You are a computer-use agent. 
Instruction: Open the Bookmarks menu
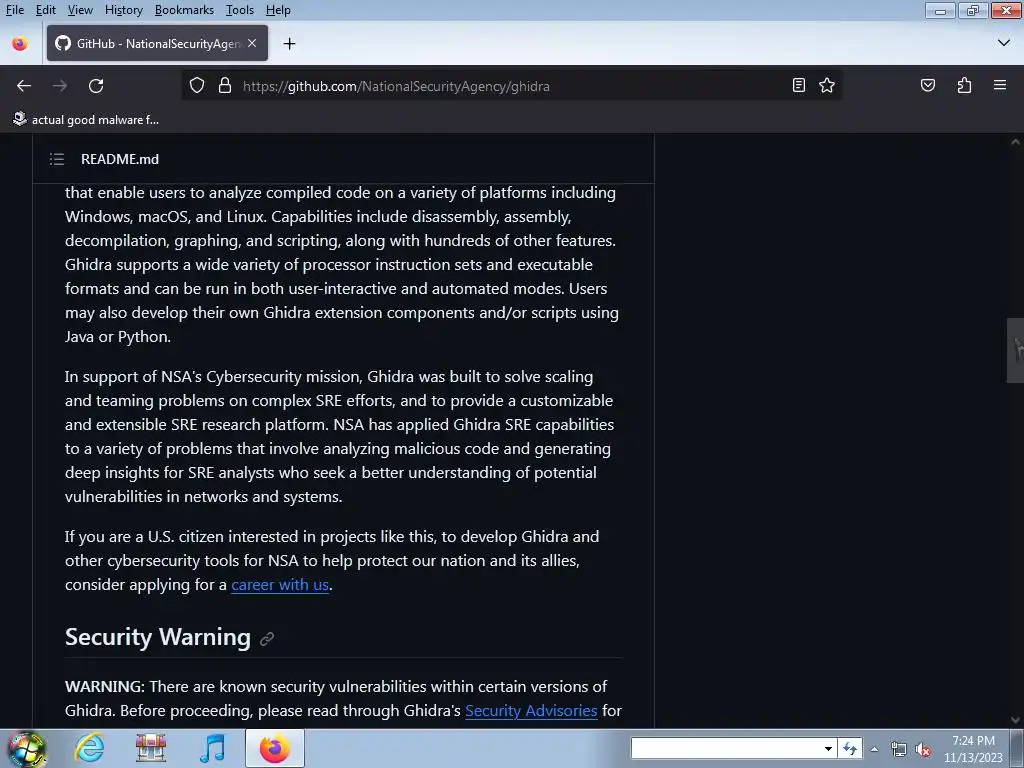[x=184, y=10]
